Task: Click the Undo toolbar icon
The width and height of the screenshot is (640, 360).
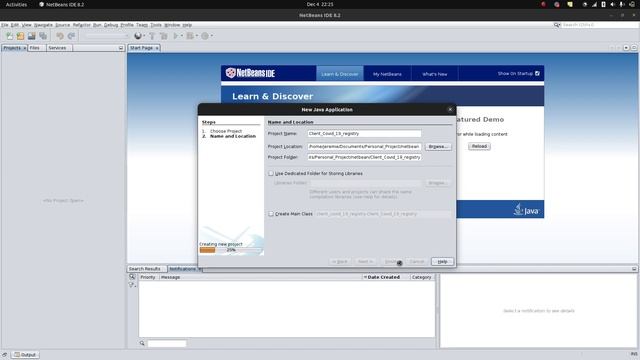Action: tap(60, 36)
